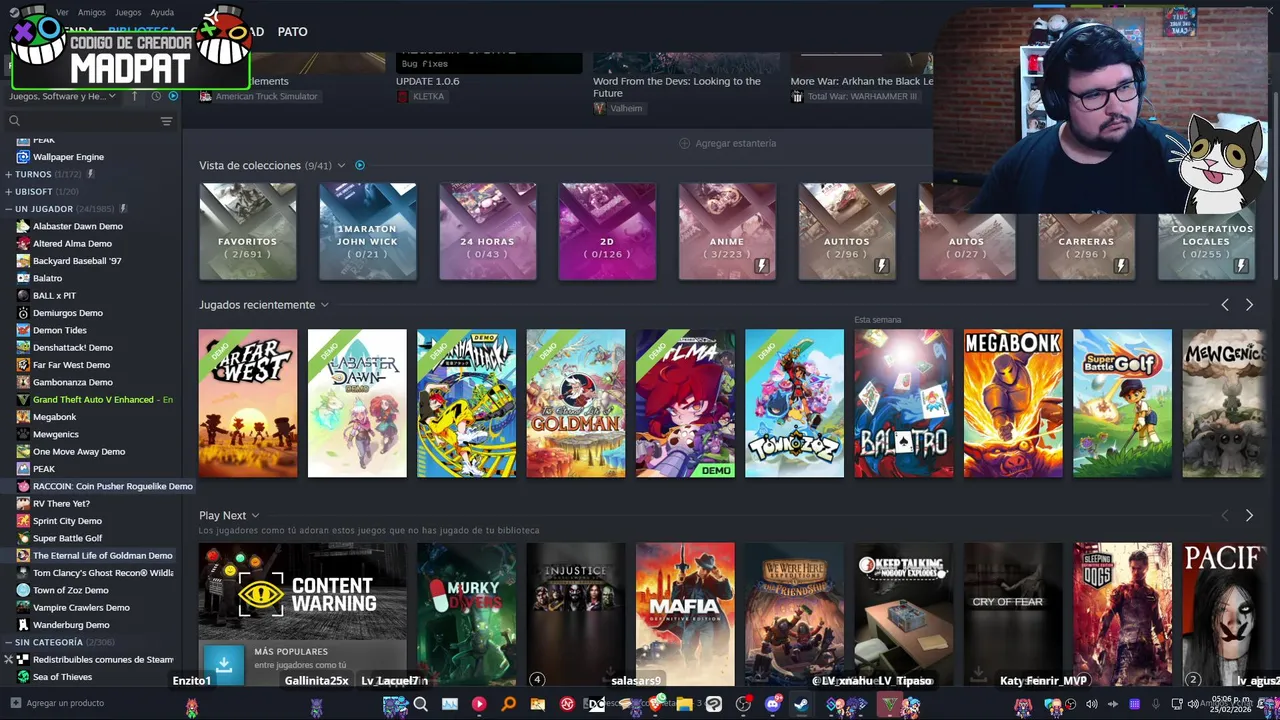Image resolution: width=1280 pixels, height=720 pixels.
Task: Click the lightning icon beside TURNOS collection
Action: 90,174
